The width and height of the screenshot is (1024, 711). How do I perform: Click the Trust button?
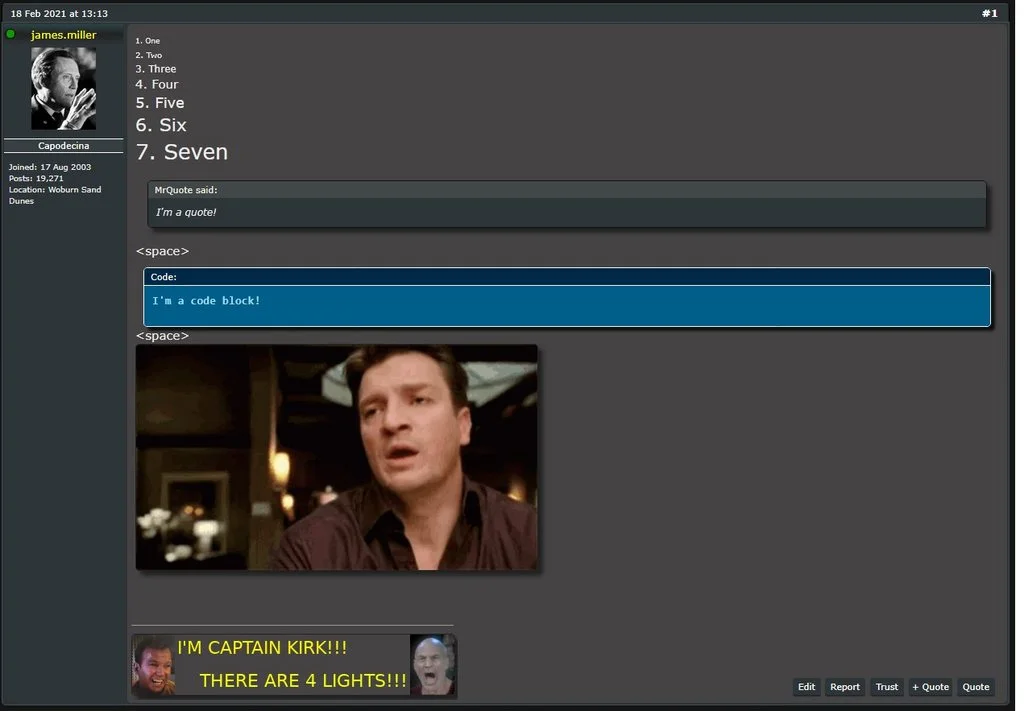point(886,687)
